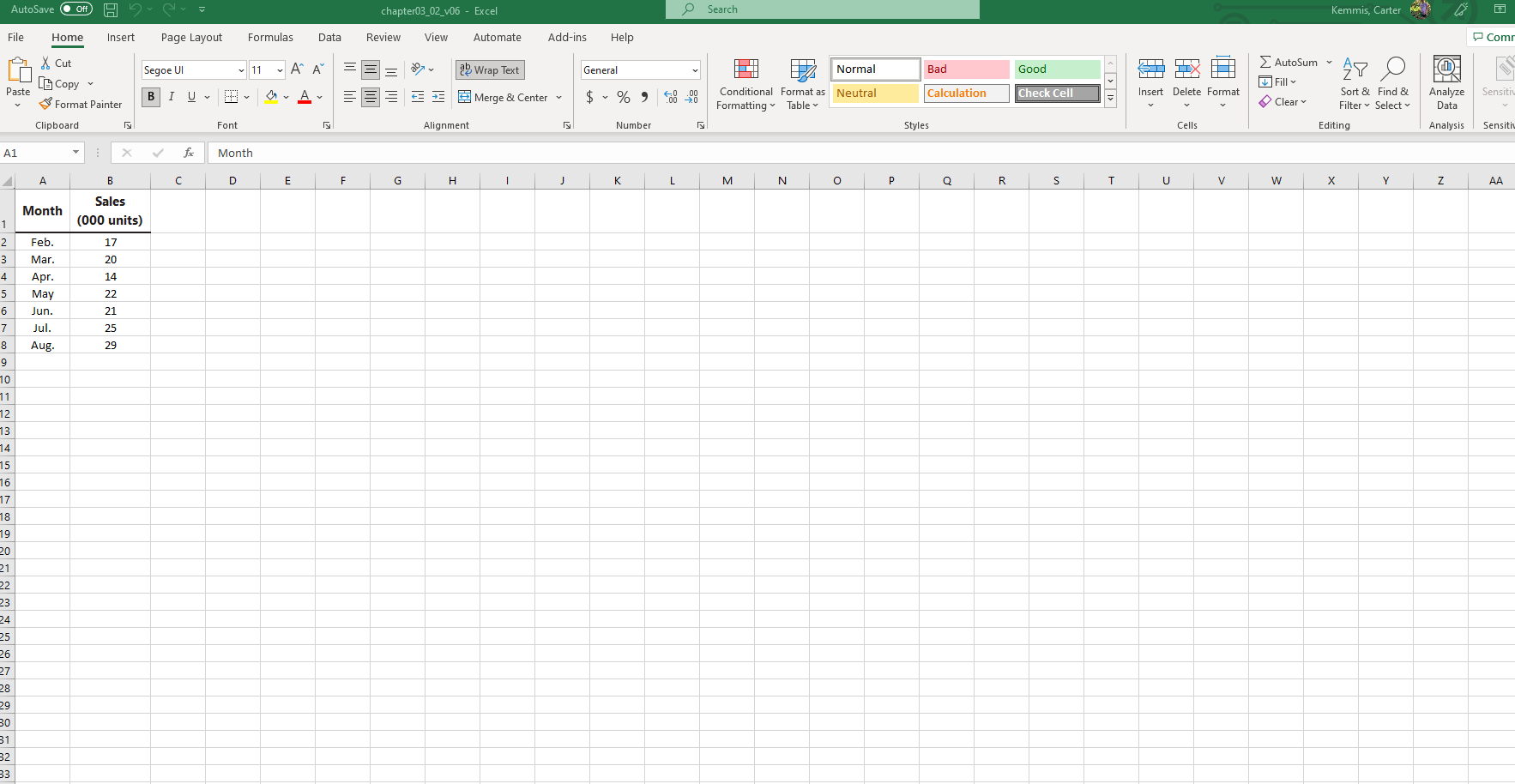Viewport: 1515px width, 784px height.
Task: Open the Font Color swatch dropdown
Action: click(x=320, y=98)
